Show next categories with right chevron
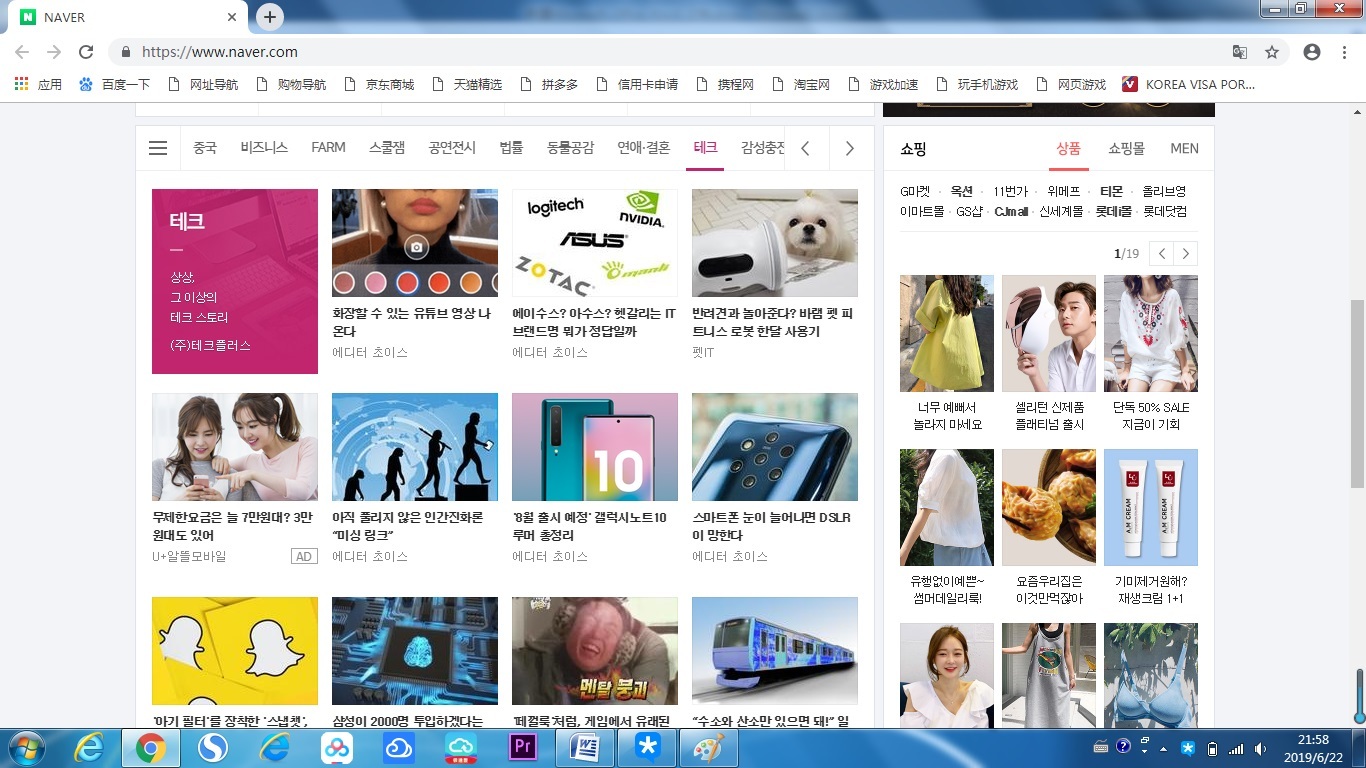The width and height of the screenshot is (1366, 768). [850, 148]
